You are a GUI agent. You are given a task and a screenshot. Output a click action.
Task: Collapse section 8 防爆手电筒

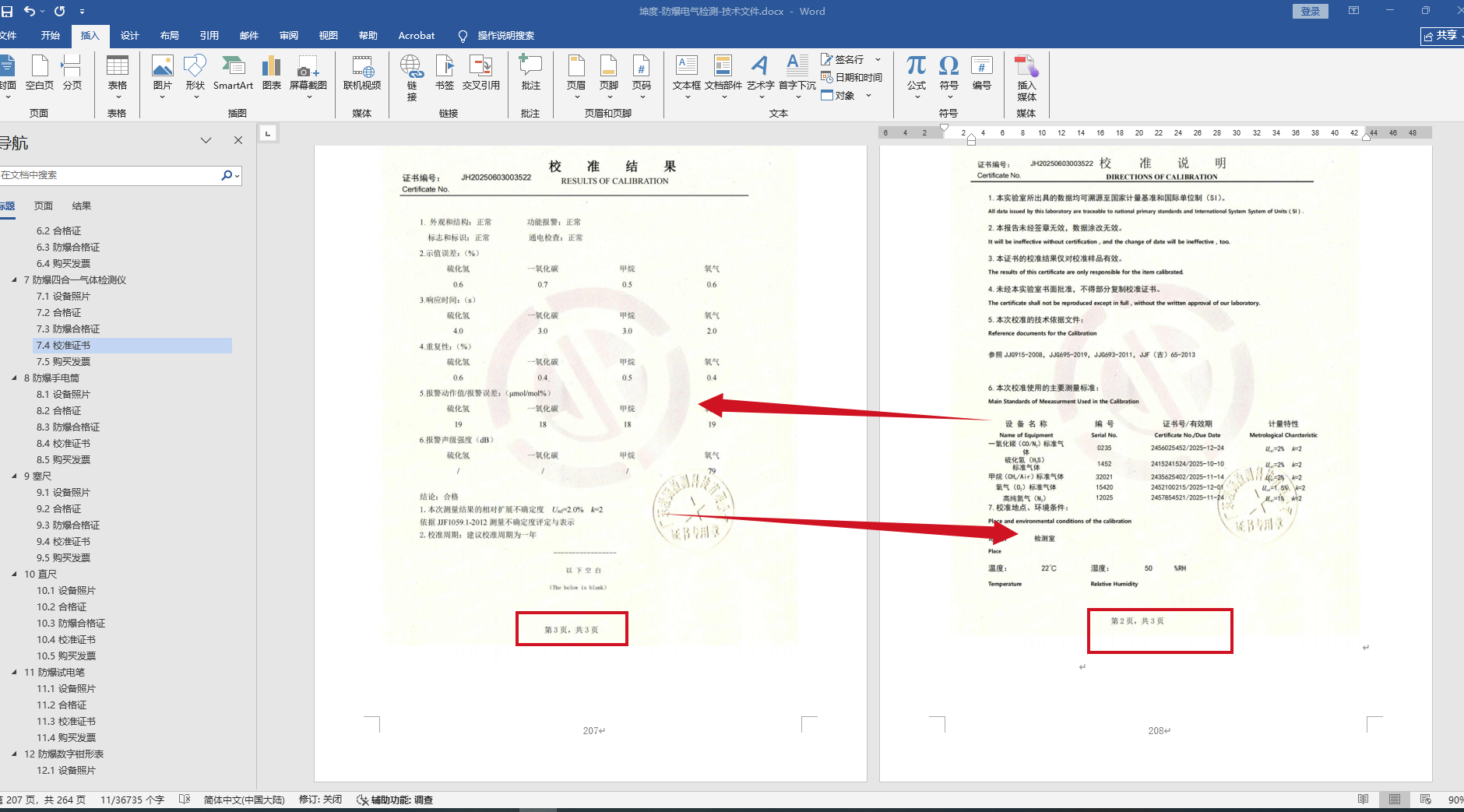(15, 378)
